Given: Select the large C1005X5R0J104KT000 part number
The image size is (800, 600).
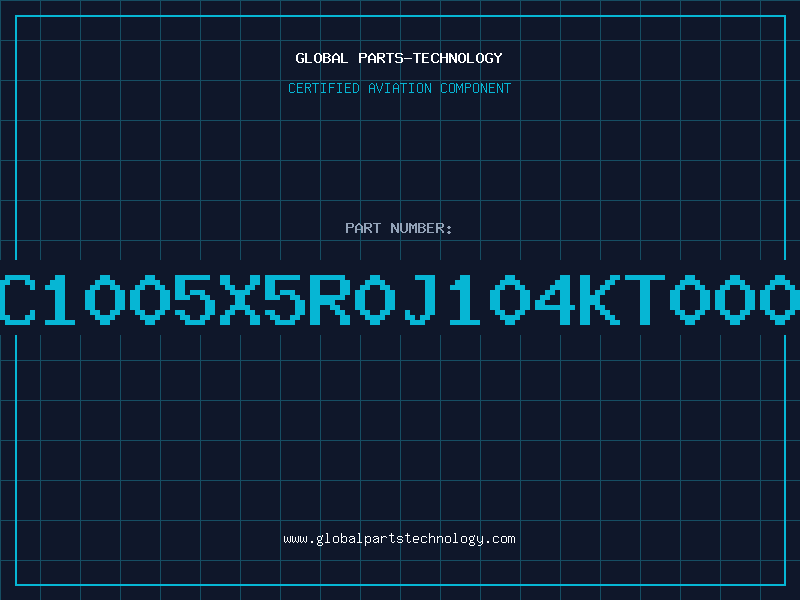Looking at the screenshot, I should (x=400, y=299).
